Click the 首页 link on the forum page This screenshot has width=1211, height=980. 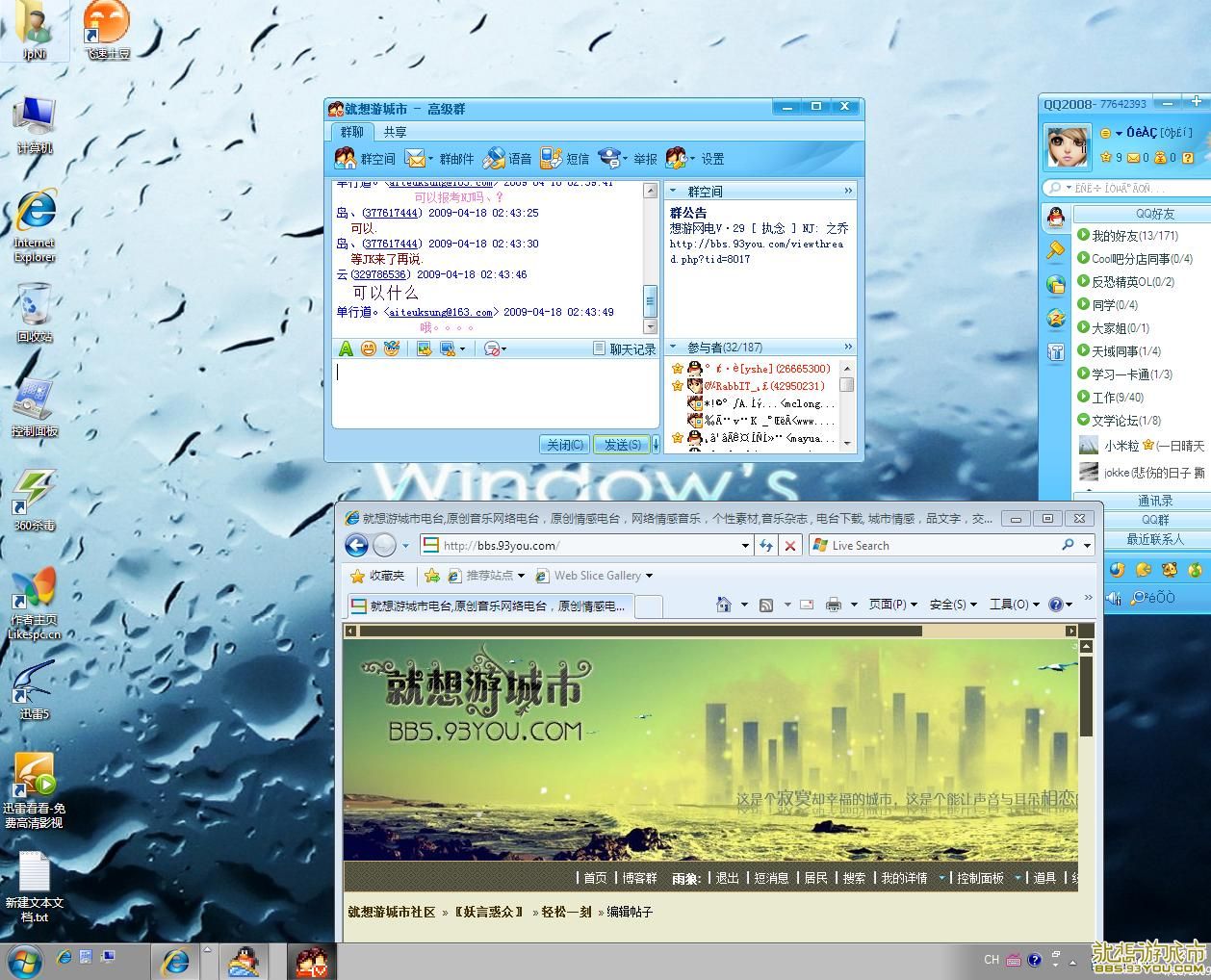pyautogui.click(x=595, y=878)
